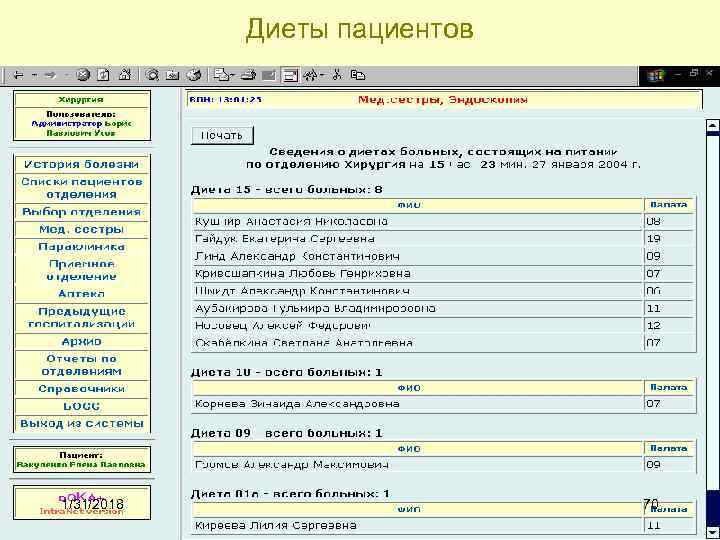The image size is (720, 540).
Task: Click Выход из системы to log out
Action: [81, 423]
